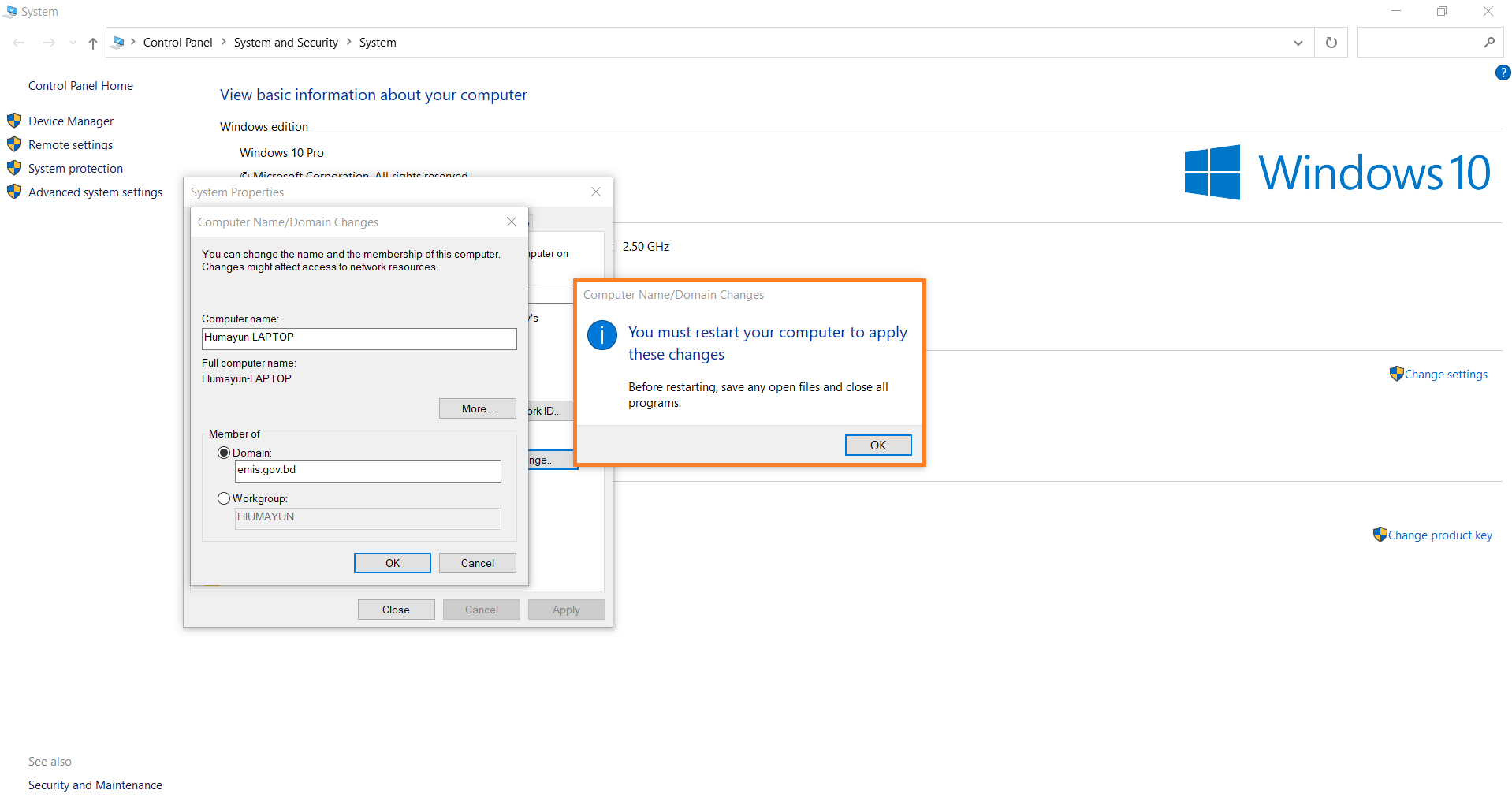Click Cancel in Computer Name/Domain Changes dialog
1512x809 pixels.
pos(478,563)
